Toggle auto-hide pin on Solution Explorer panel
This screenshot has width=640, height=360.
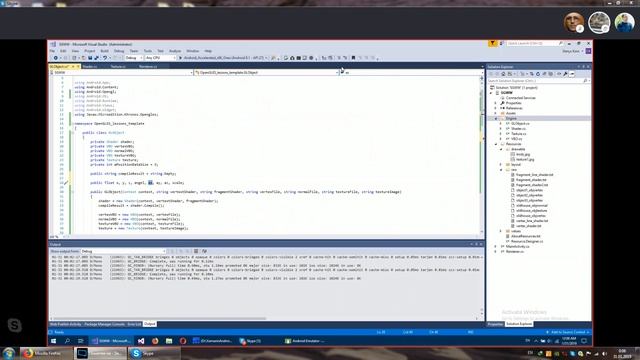(583, 67)
